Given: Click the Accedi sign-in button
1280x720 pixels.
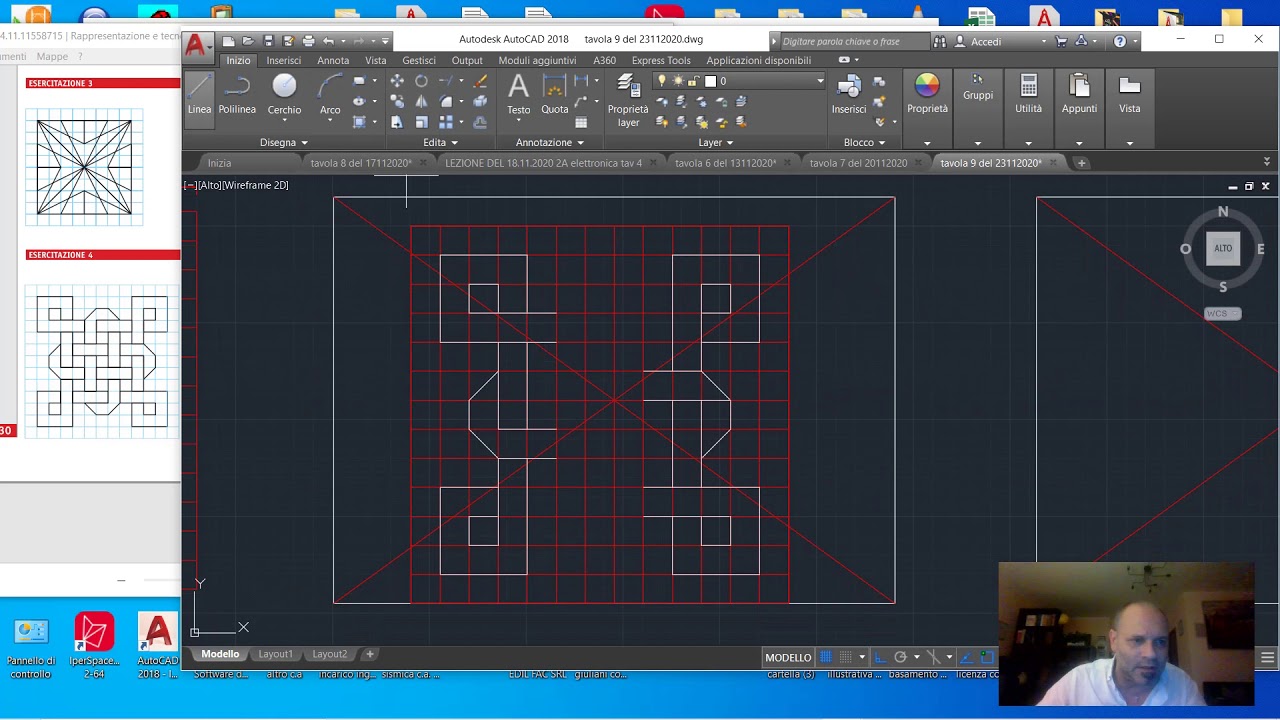Looking at the screenshot, I should pyautogui.click(x=985, y=41).
